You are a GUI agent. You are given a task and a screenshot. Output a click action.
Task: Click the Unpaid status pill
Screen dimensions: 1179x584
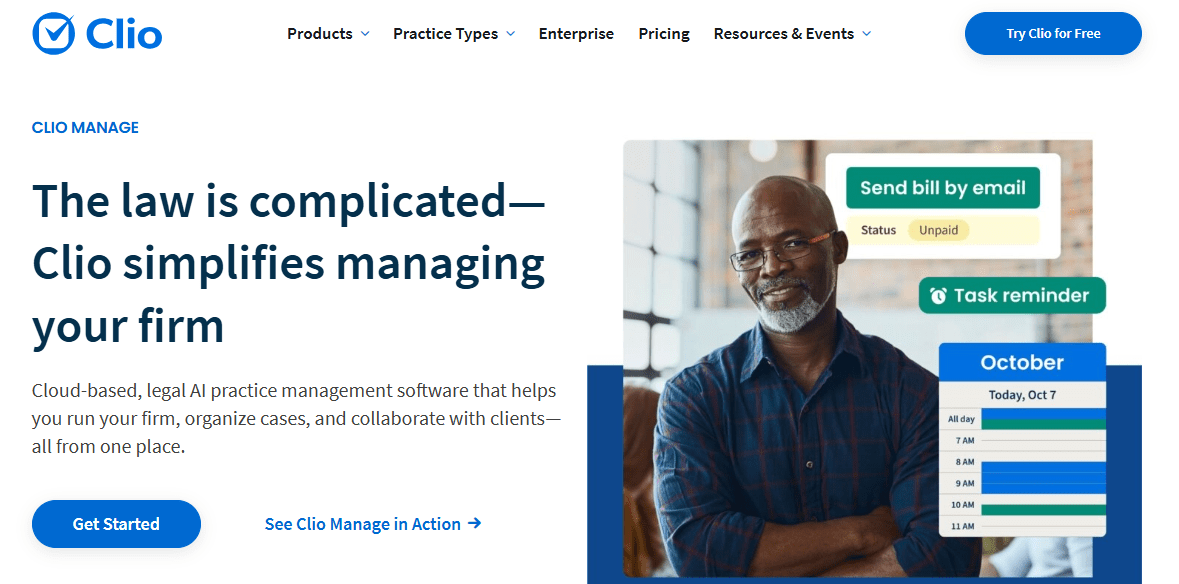point(939,230)
